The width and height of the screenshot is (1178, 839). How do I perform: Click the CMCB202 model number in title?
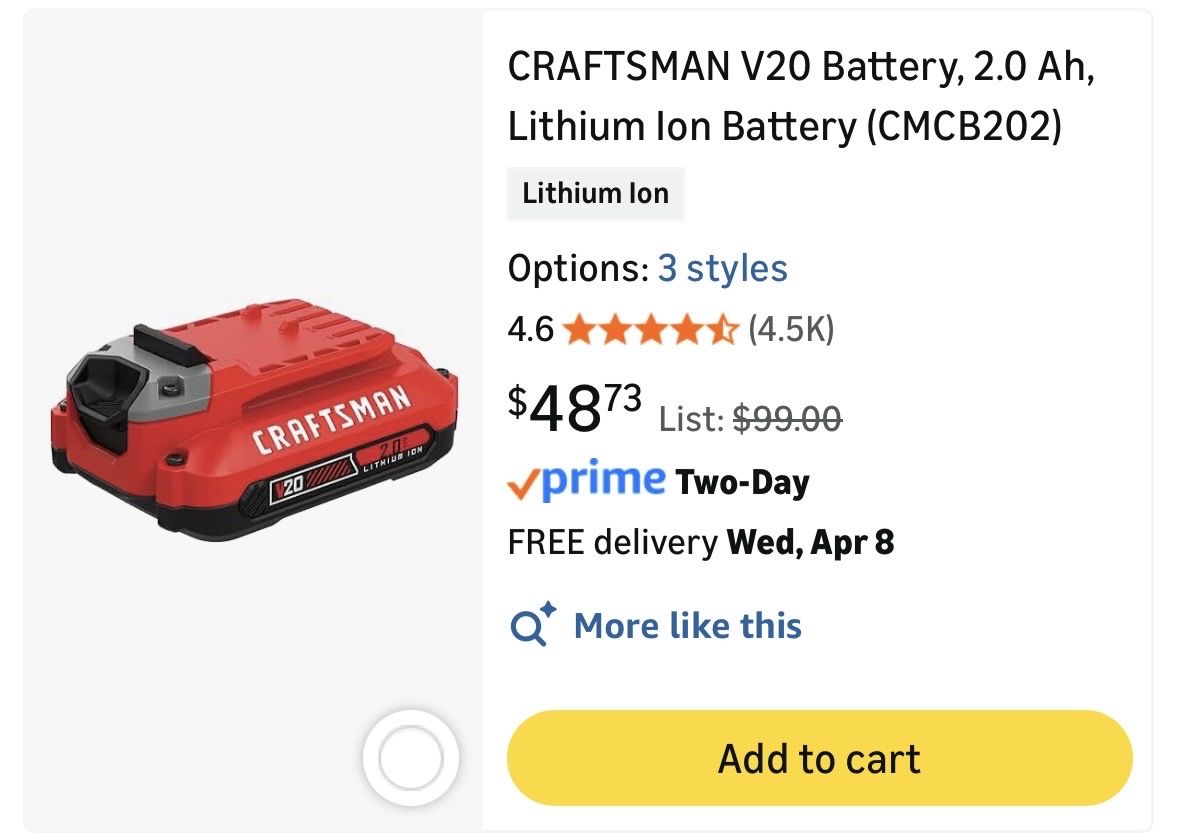966,127
